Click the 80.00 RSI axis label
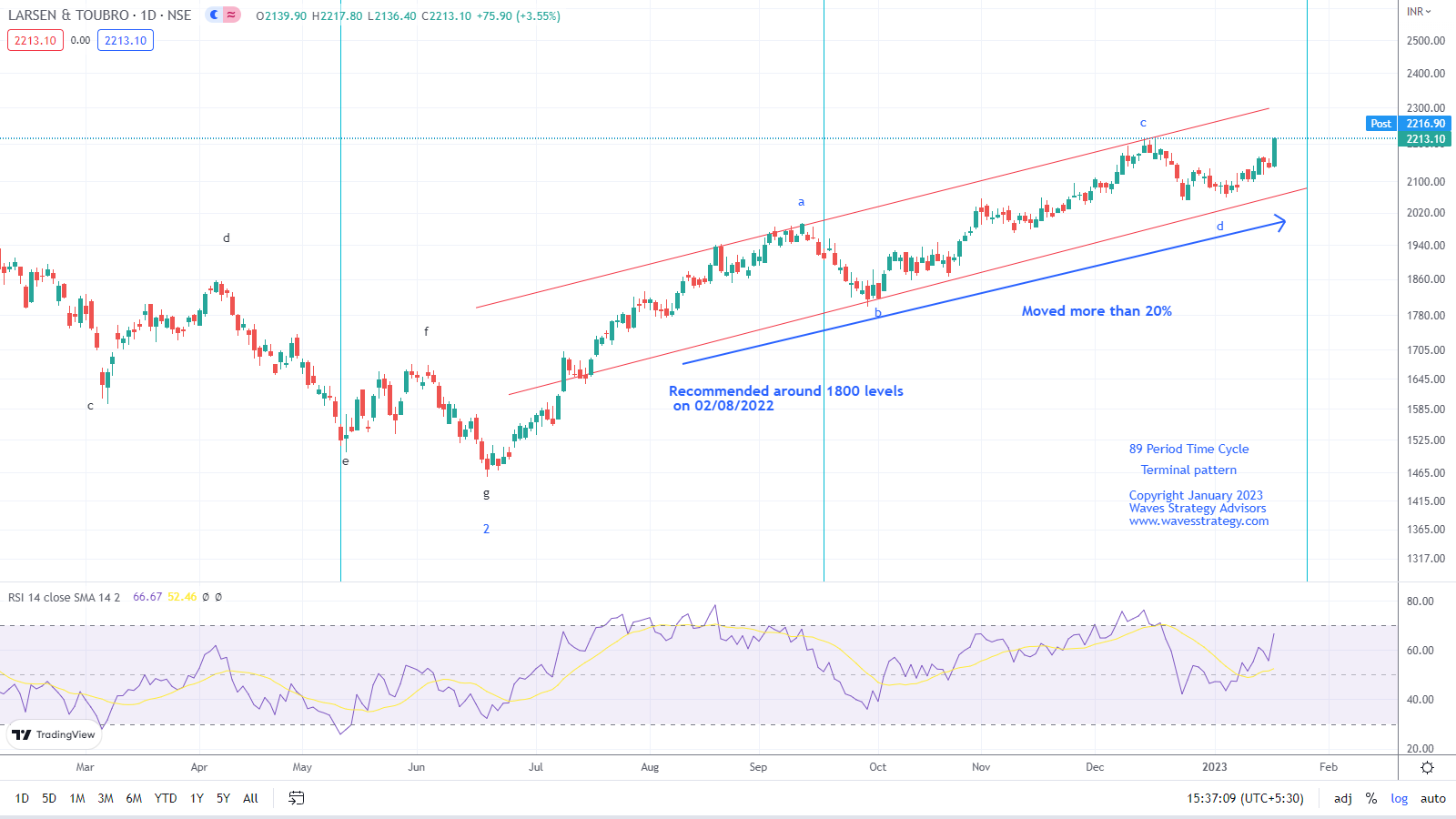 [x=1421, y=602]
